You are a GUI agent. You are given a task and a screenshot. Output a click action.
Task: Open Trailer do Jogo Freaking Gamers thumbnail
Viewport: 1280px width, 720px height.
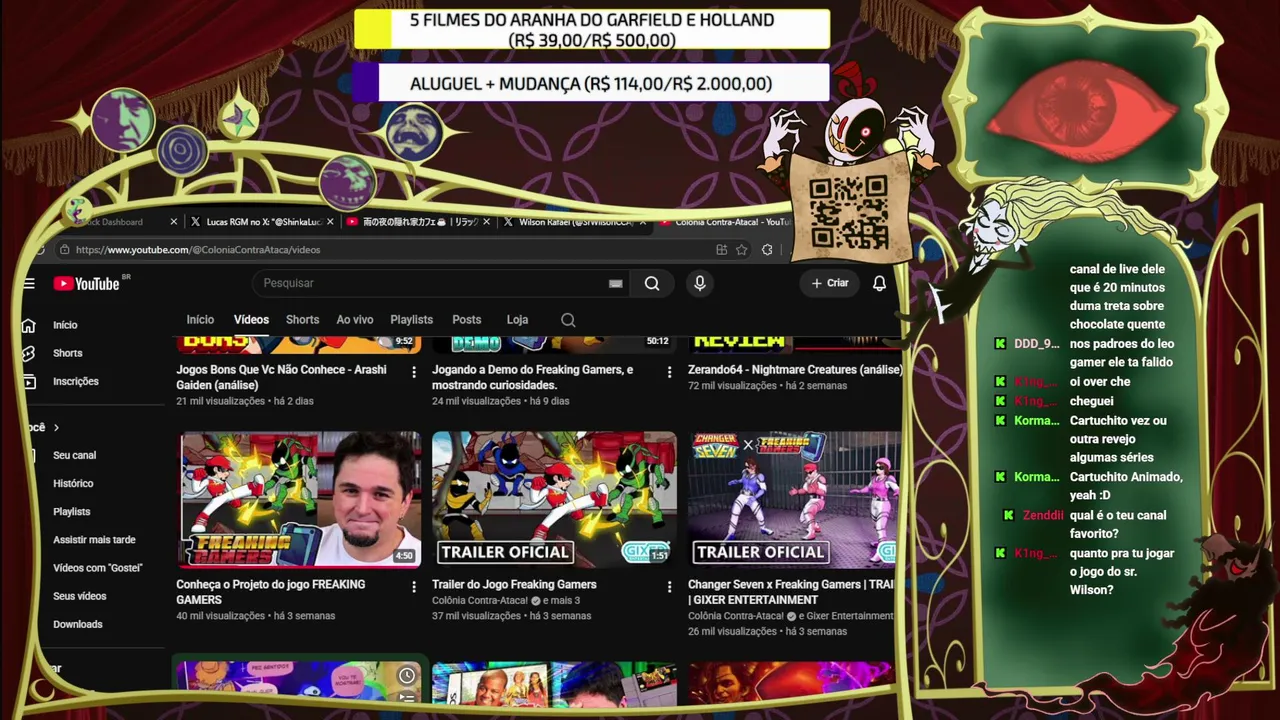click(x=555, y=500)
